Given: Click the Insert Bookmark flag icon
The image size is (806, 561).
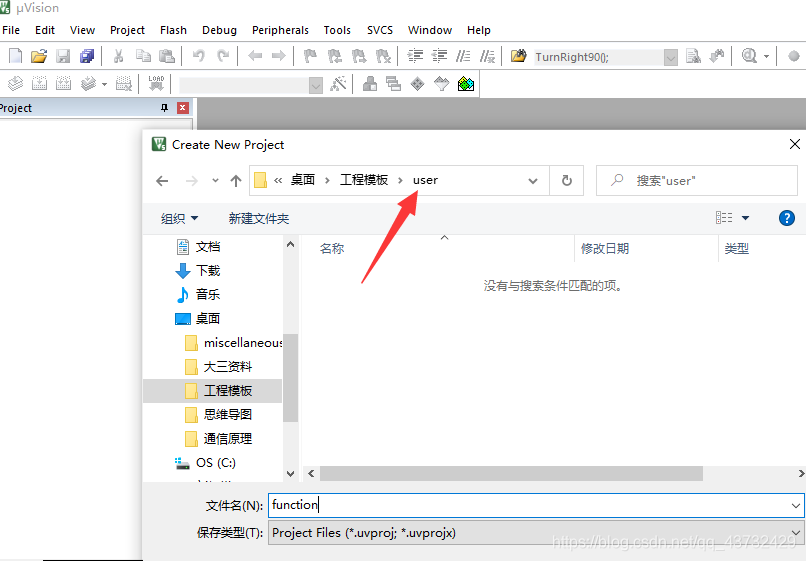Looking at the screenshot, I should click(x=310, y=56).
